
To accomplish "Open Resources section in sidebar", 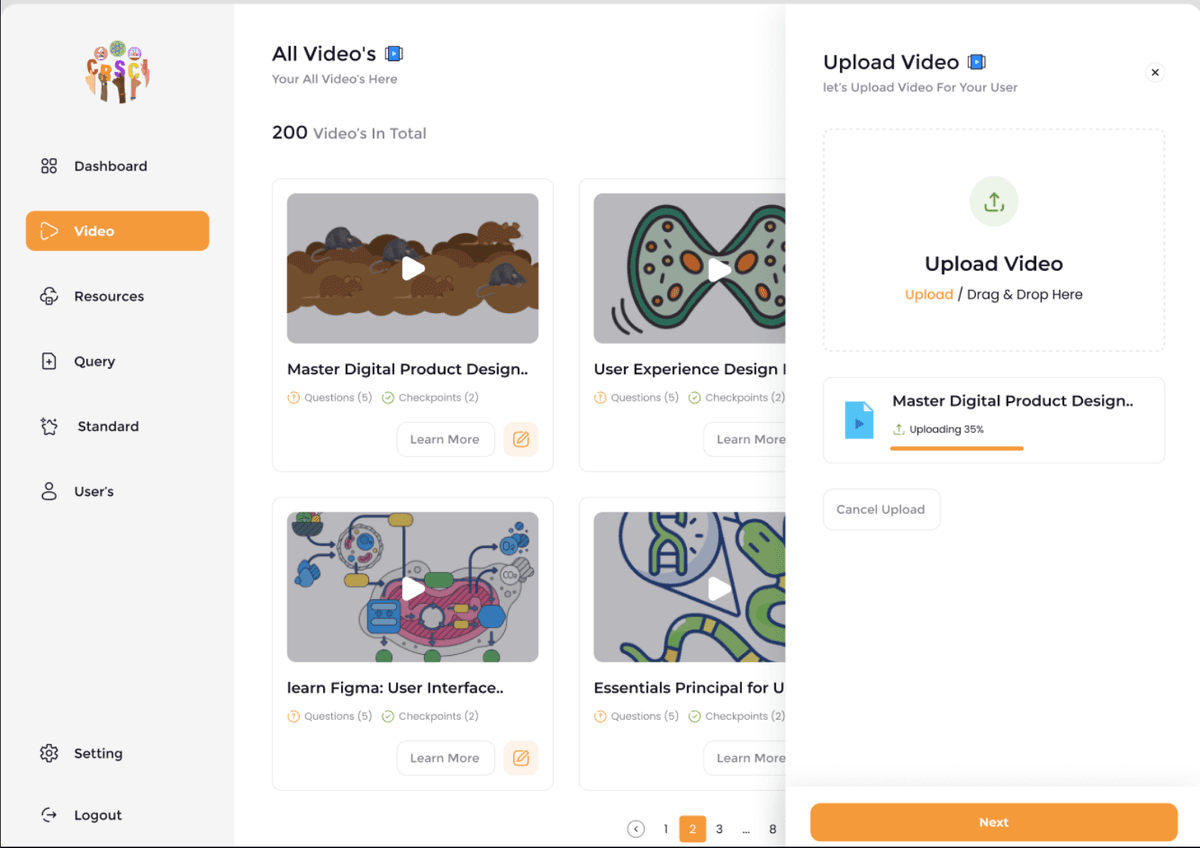I will click(108, 296).
